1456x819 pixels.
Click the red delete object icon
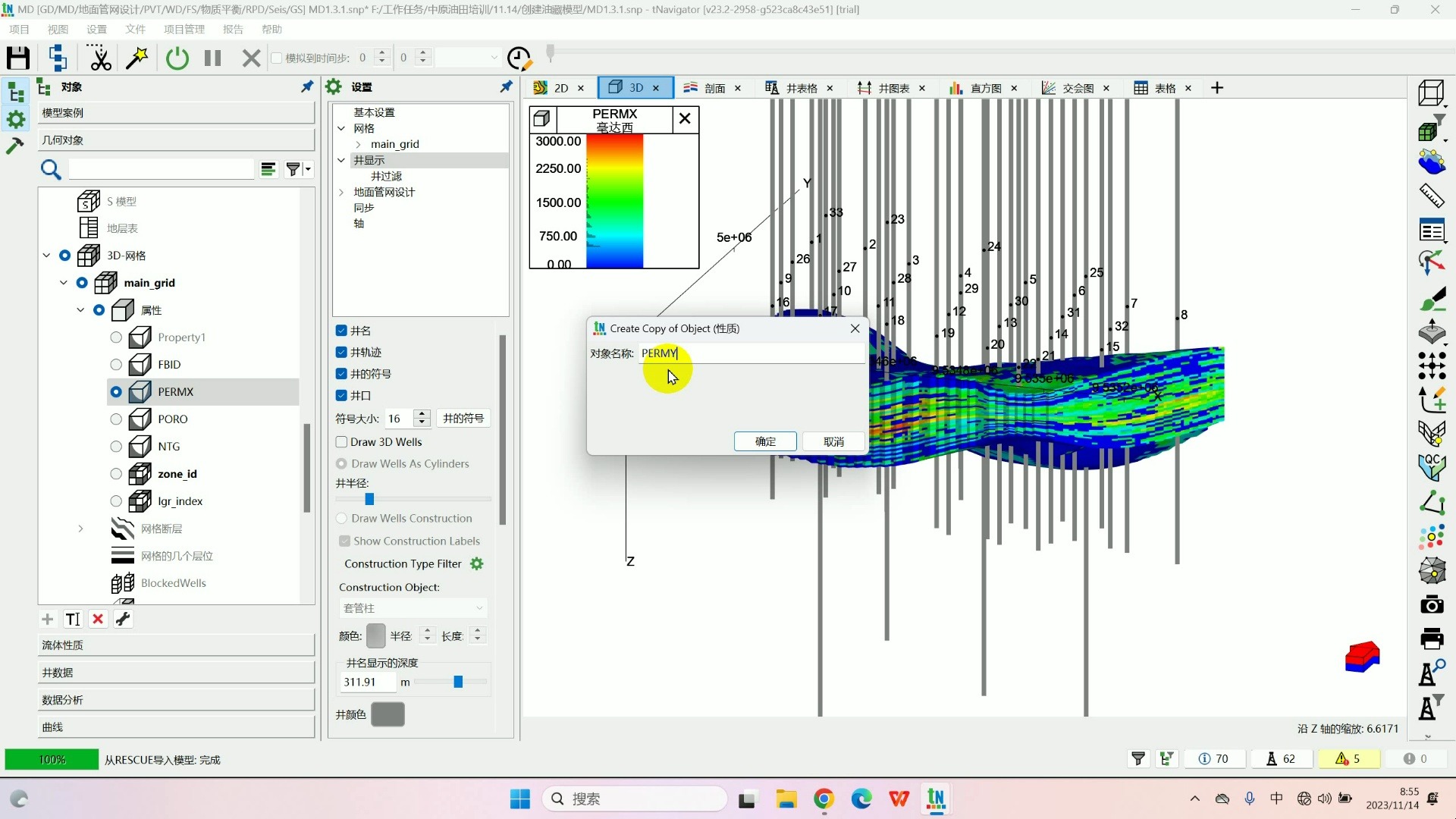[98, 619]
